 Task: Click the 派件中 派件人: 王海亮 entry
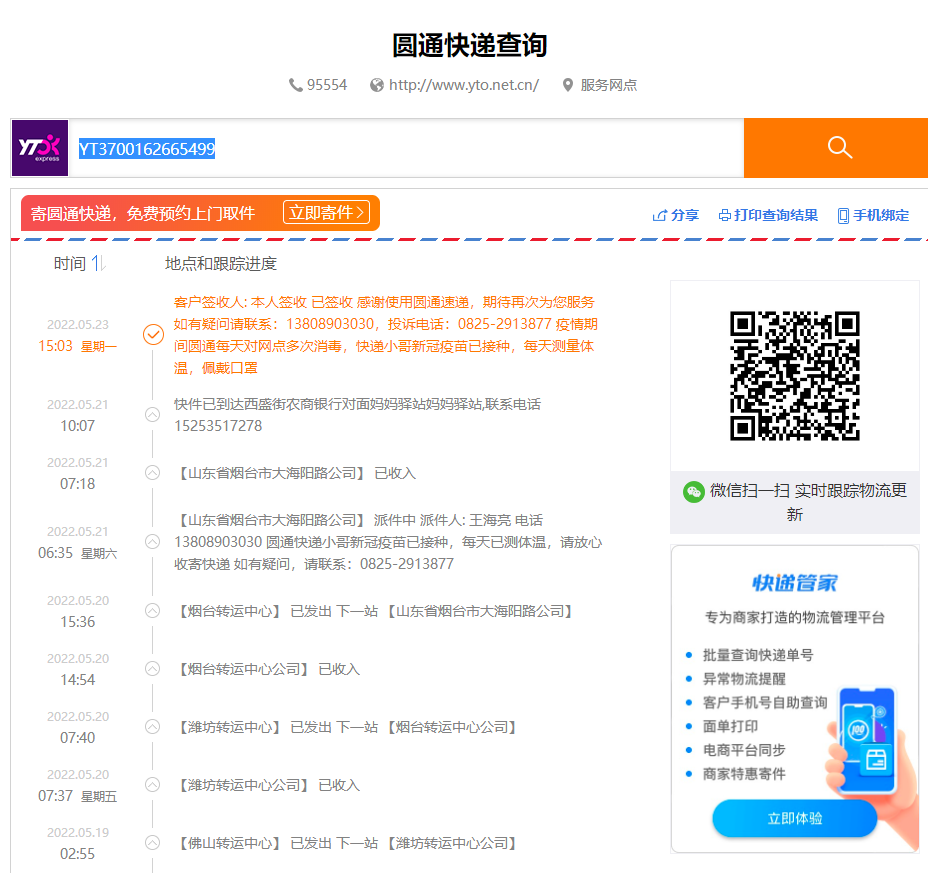(388, 542)
